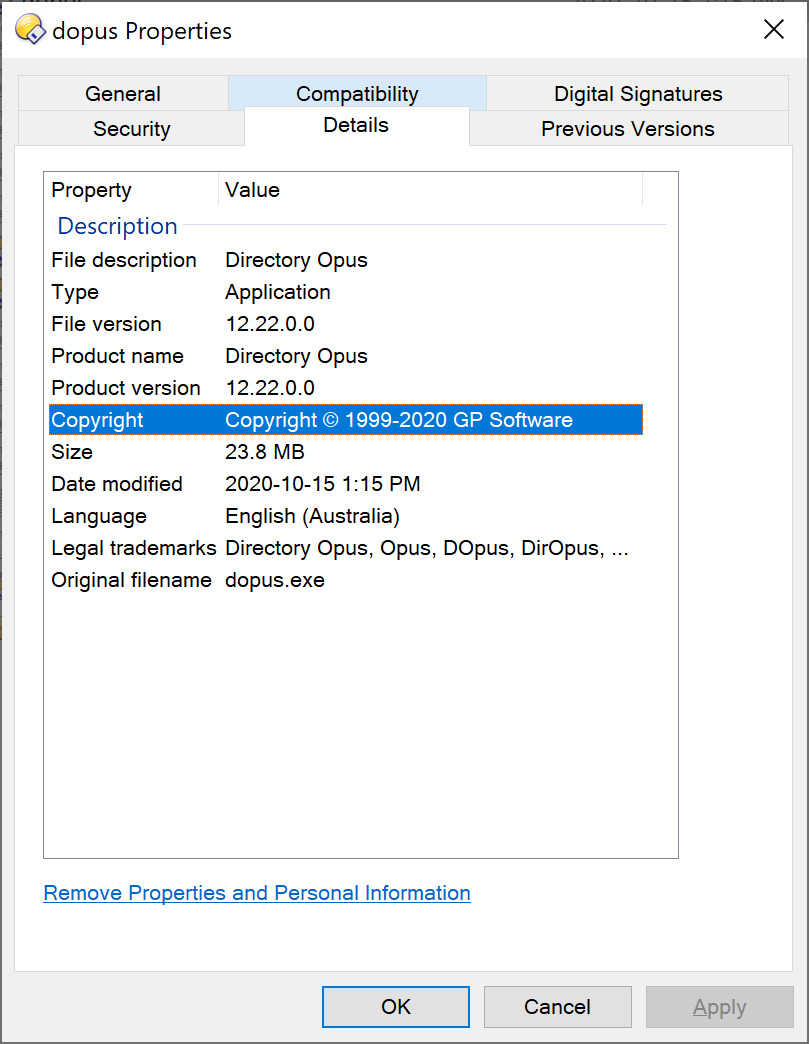Select the Original filename row
This screenshot has width=809, height=1044.
346,580
